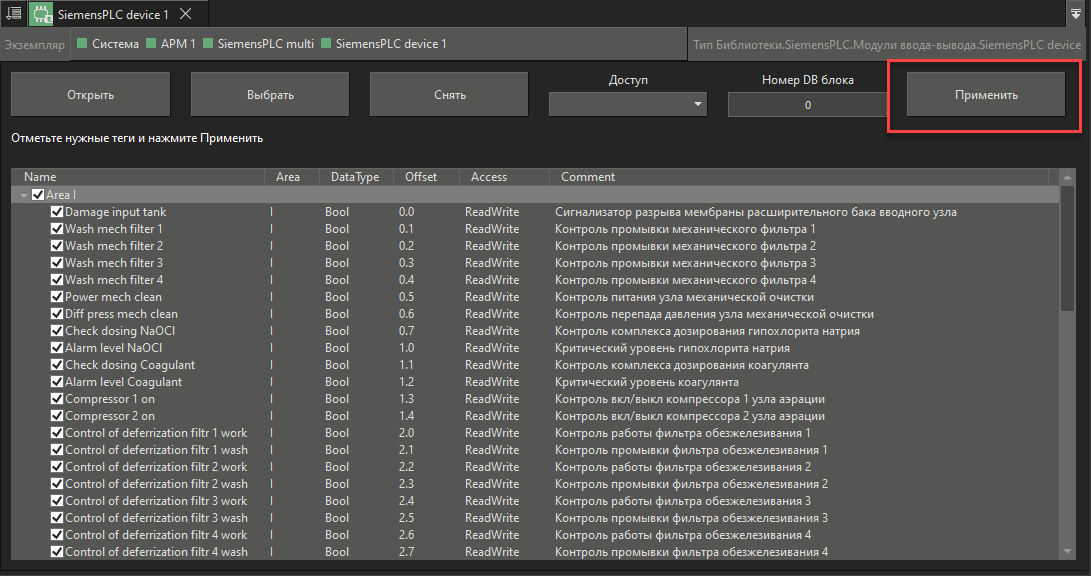Screen dimensions: 1091x576
Task: Click the vertical scrollbar thumb
Action: (1068, 248)
